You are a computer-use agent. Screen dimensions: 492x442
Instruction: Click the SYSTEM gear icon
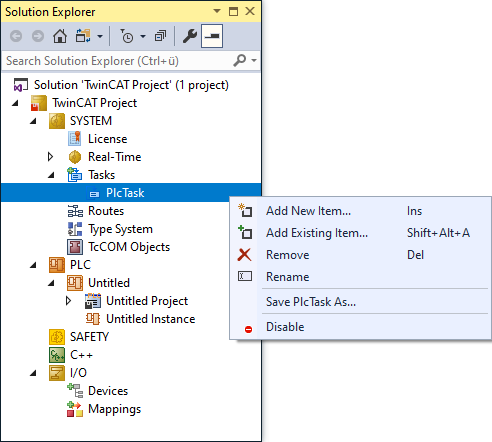pyautogui.click(x=57, y=121)
